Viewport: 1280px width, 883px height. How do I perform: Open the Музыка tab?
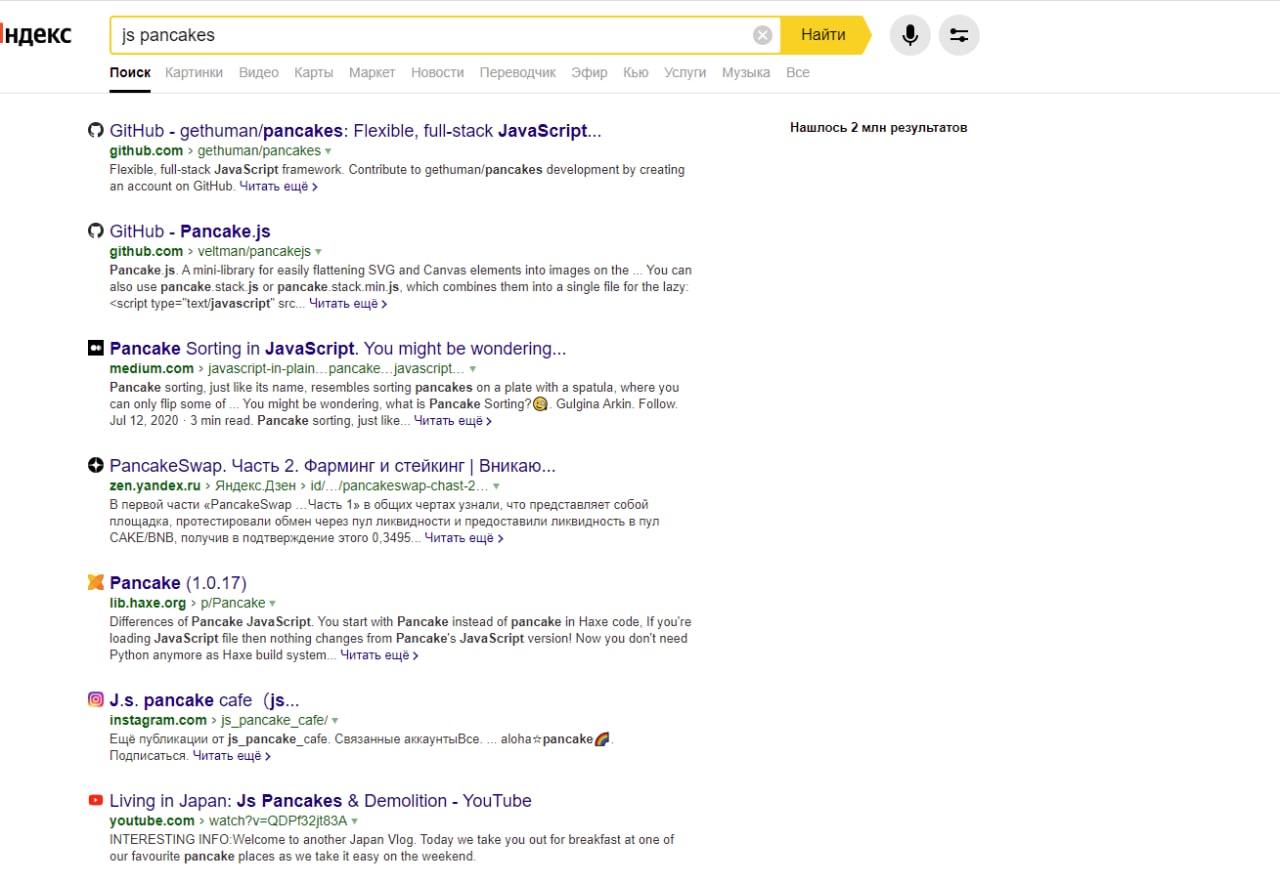(x=746, y=73)
